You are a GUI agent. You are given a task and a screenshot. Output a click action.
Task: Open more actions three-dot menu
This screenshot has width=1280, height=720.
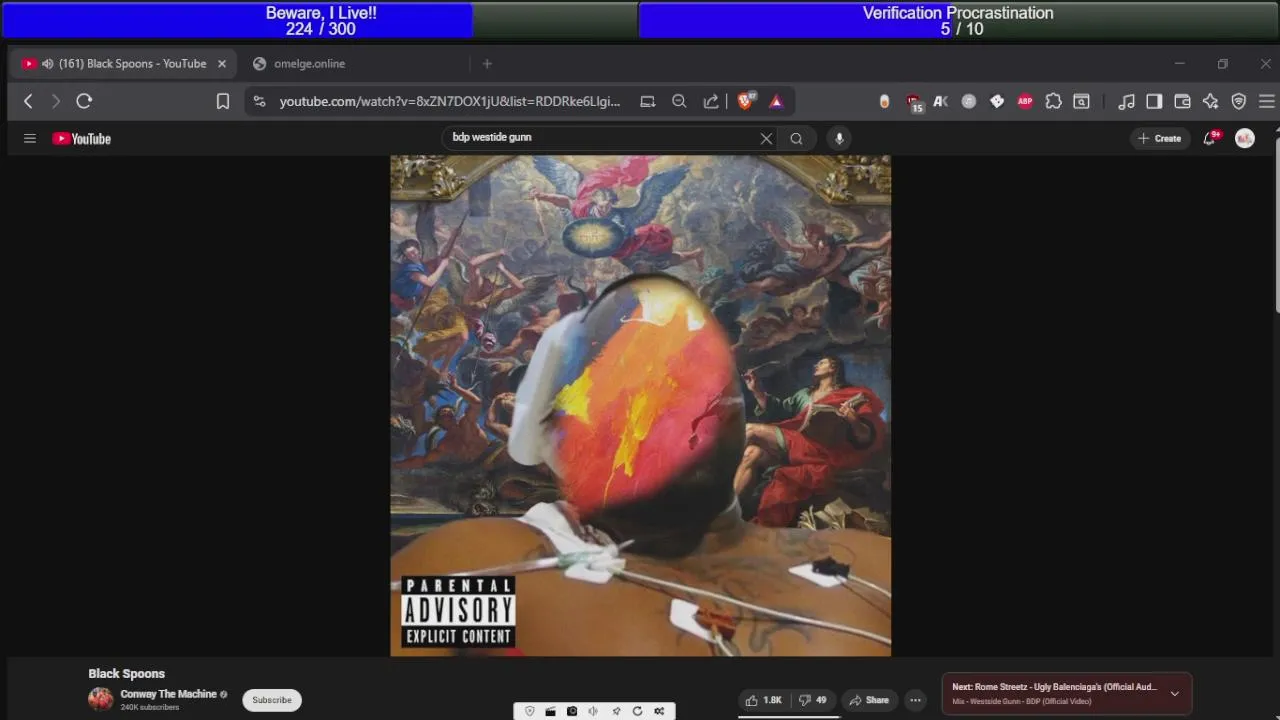[915, 700]
